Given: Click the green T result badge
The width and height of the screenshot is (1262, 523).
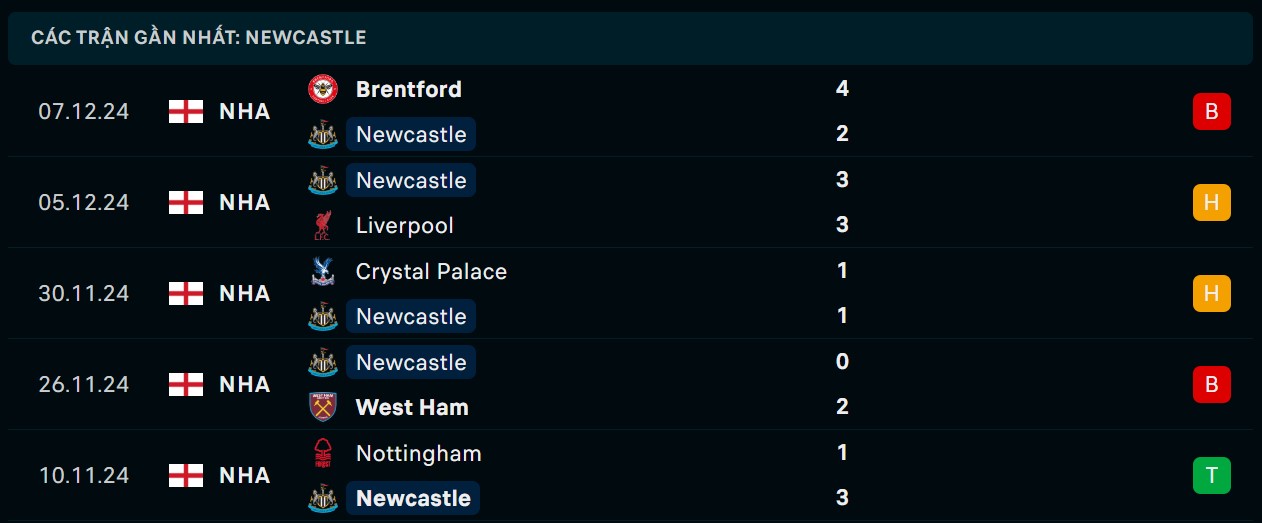Looking at the screenshot, I should [1211, 476].
